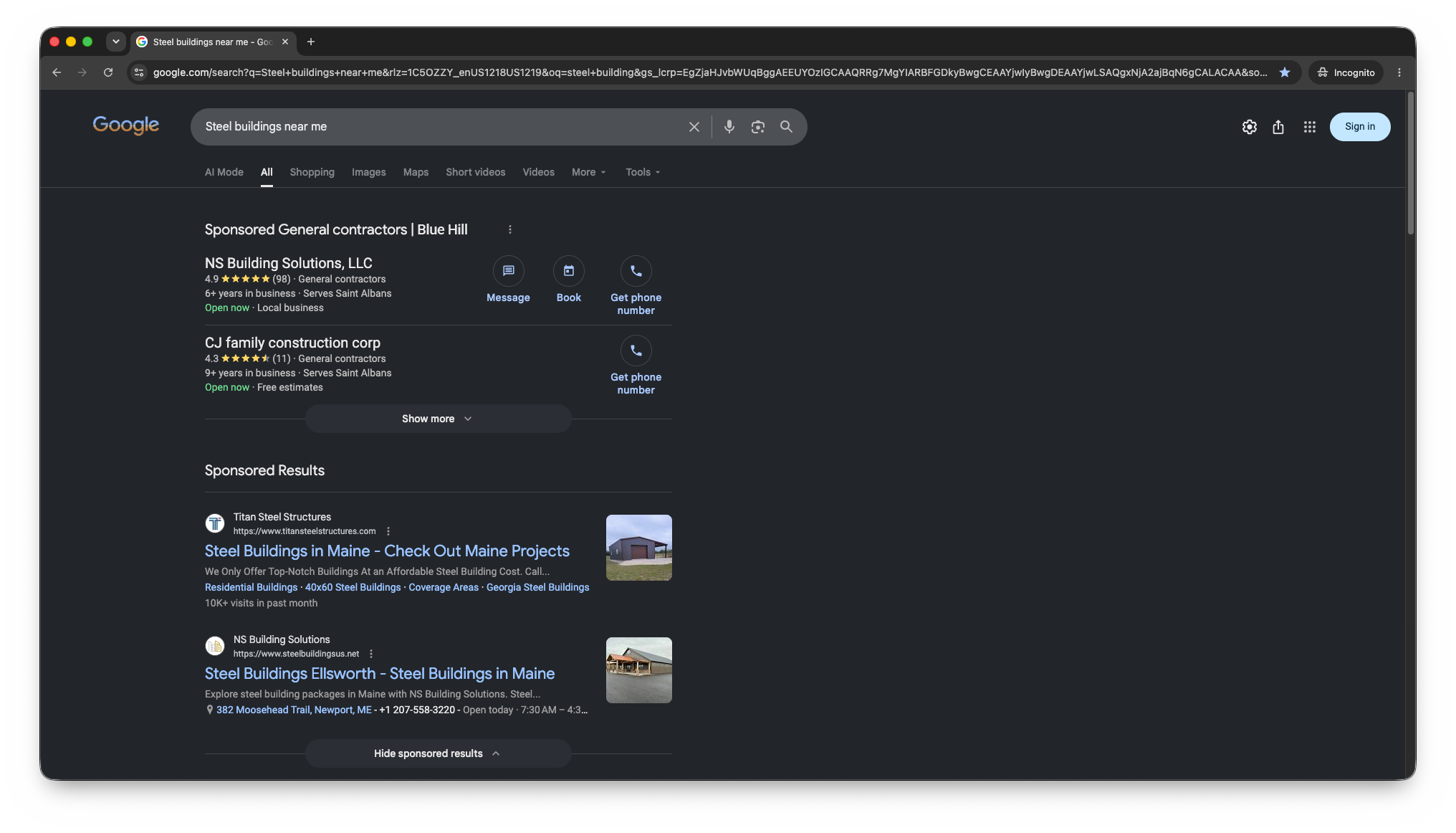The height and width of the screenshot is (833, 1456).
Task: Click the magnifier search icon
Action: 786,127
